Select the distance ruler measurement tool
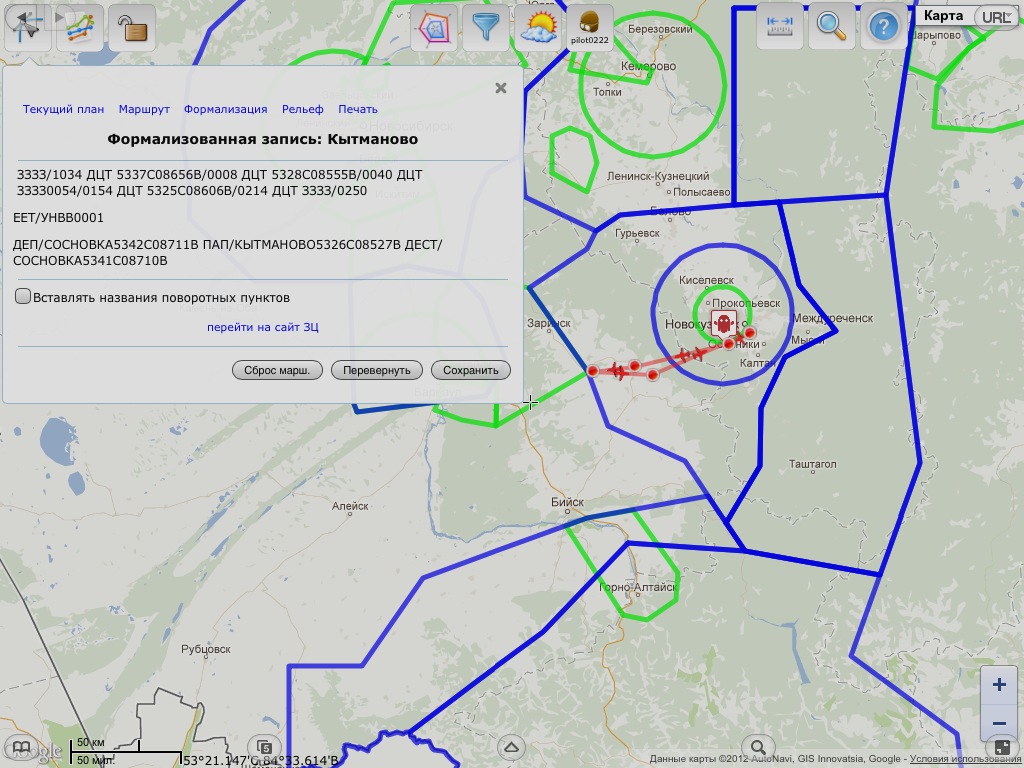1024x768 pixels. [x=779, y=26]
